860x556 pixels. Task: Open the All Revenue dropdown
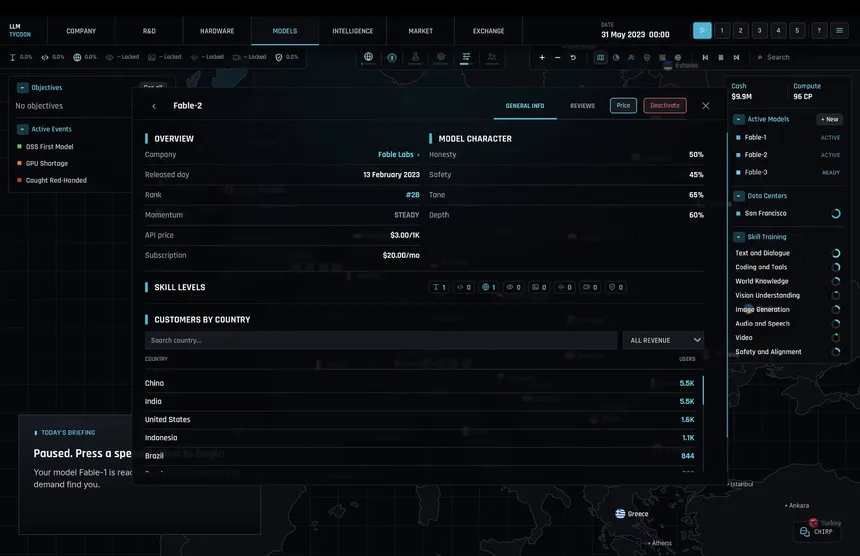tap(664, 340)
